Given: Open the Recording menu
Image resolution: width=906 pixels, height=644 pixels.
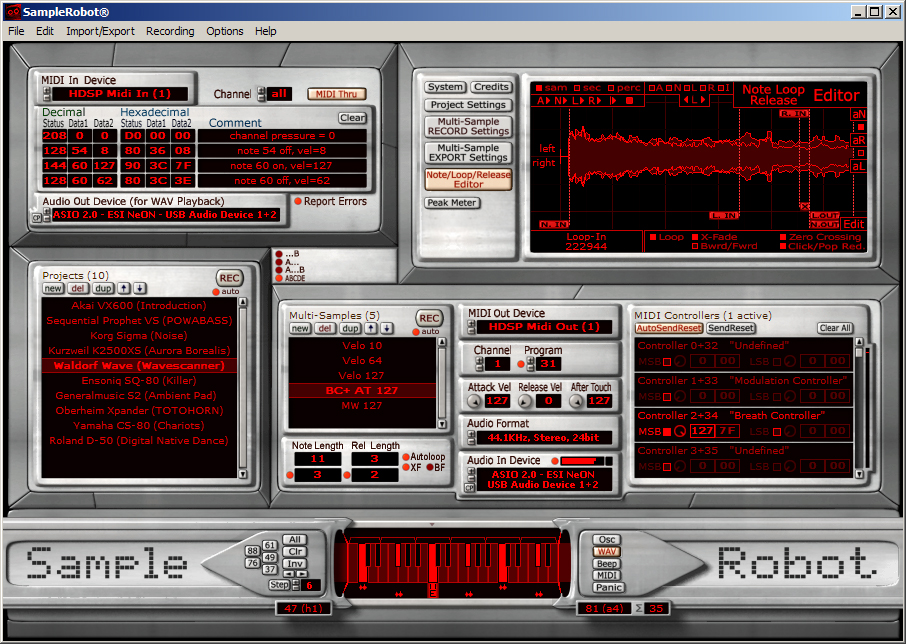Looking at the screenshot, I should point(170,31).
